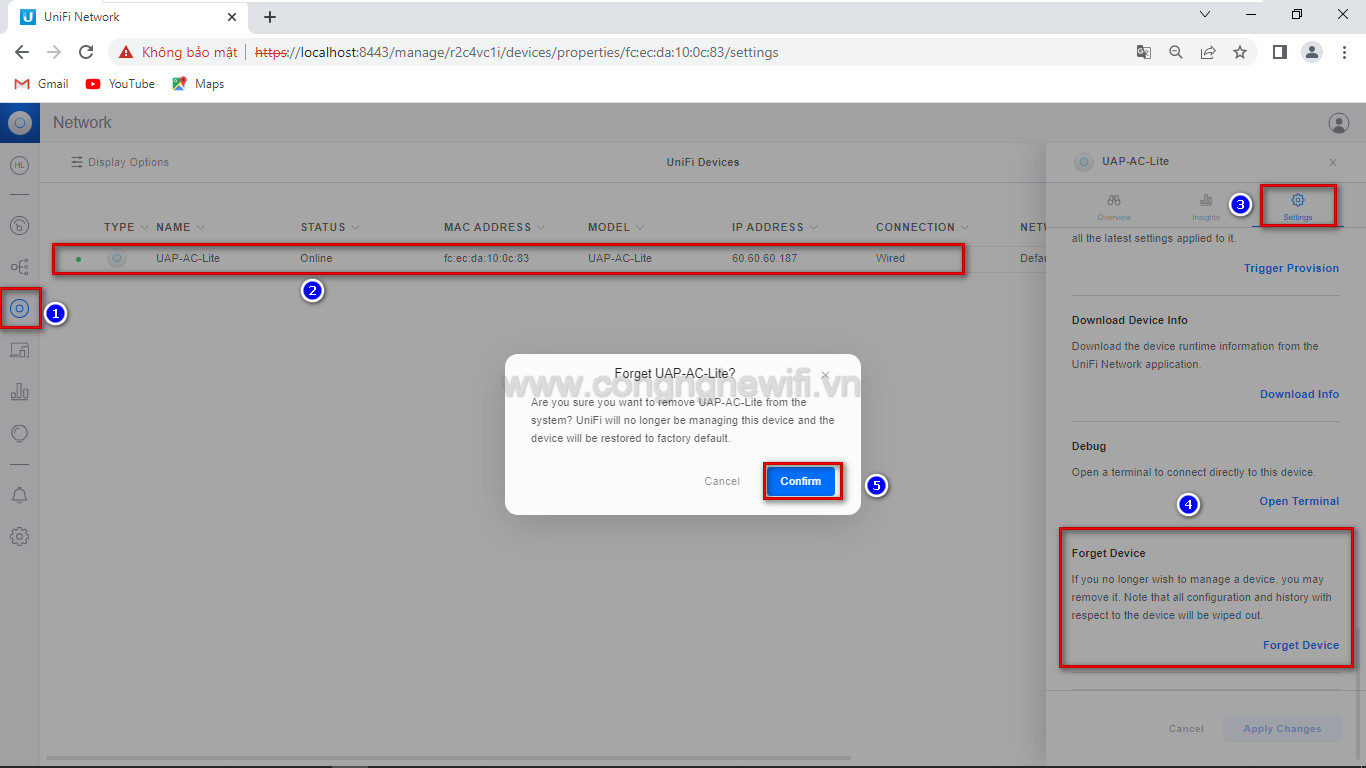Click the Apply Changes button
1366x768 pixels.
(1282, 728)
